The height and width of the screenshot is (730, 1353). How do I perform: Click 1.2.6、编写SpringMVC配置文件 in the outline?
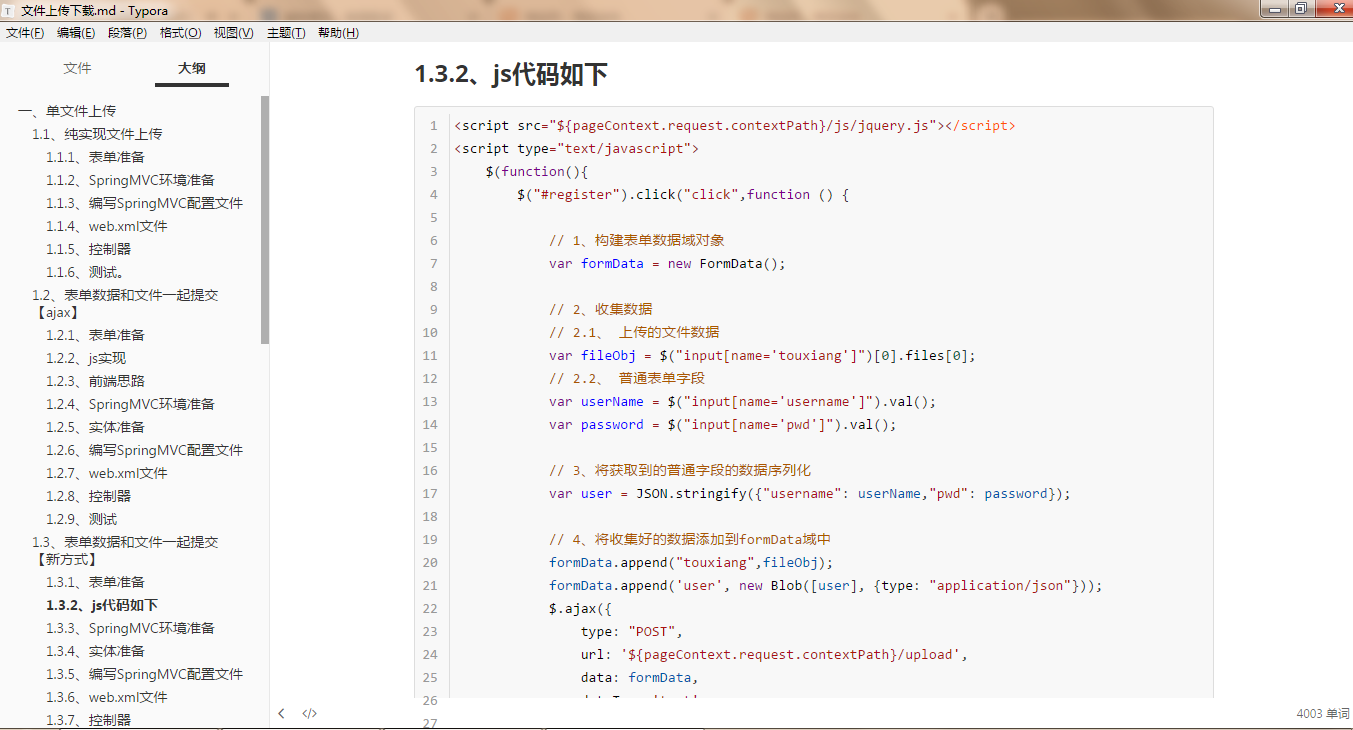click(x=144, y=450)
